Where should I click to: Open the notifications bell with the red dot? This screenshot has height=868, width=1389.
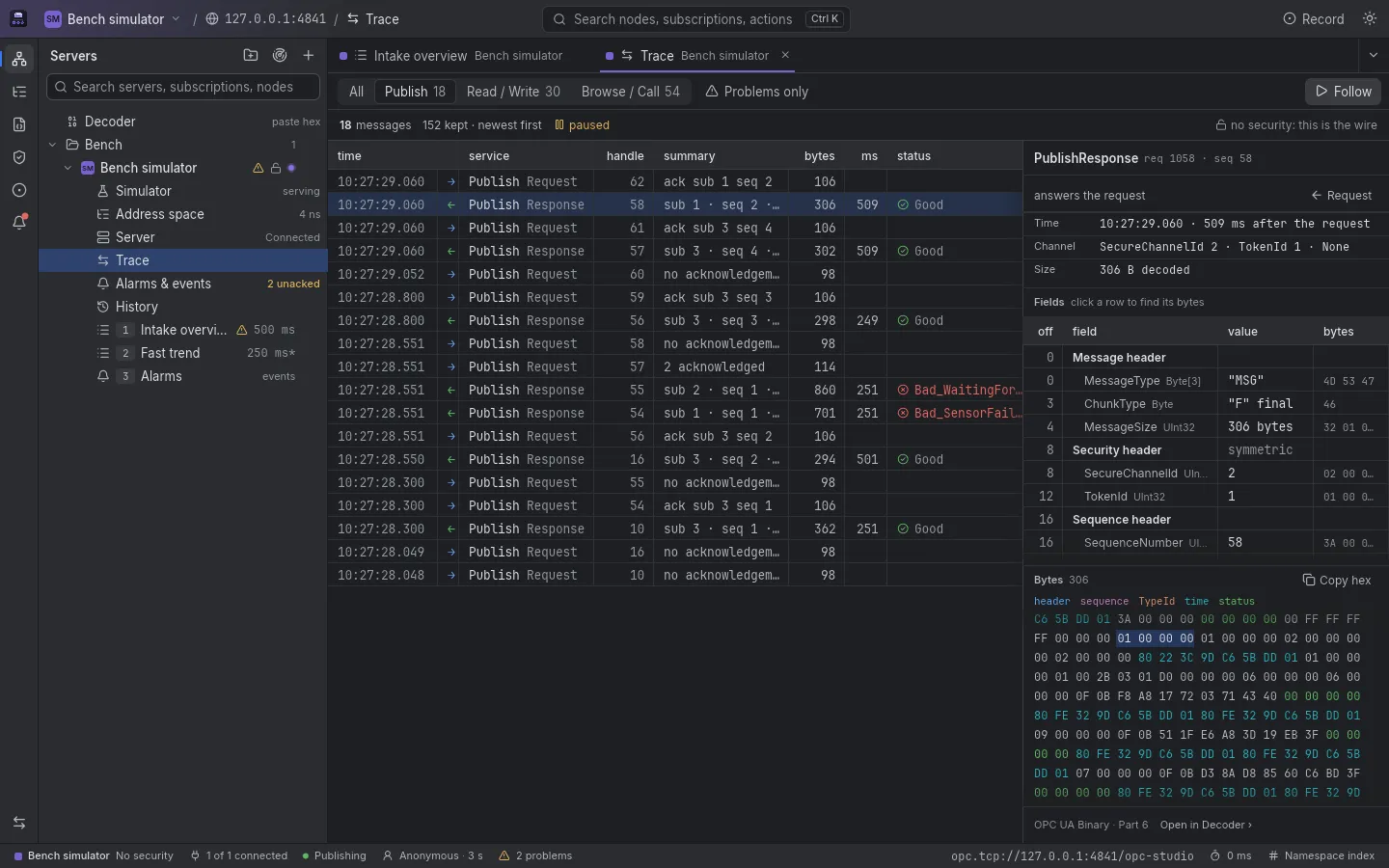point(19,223)
